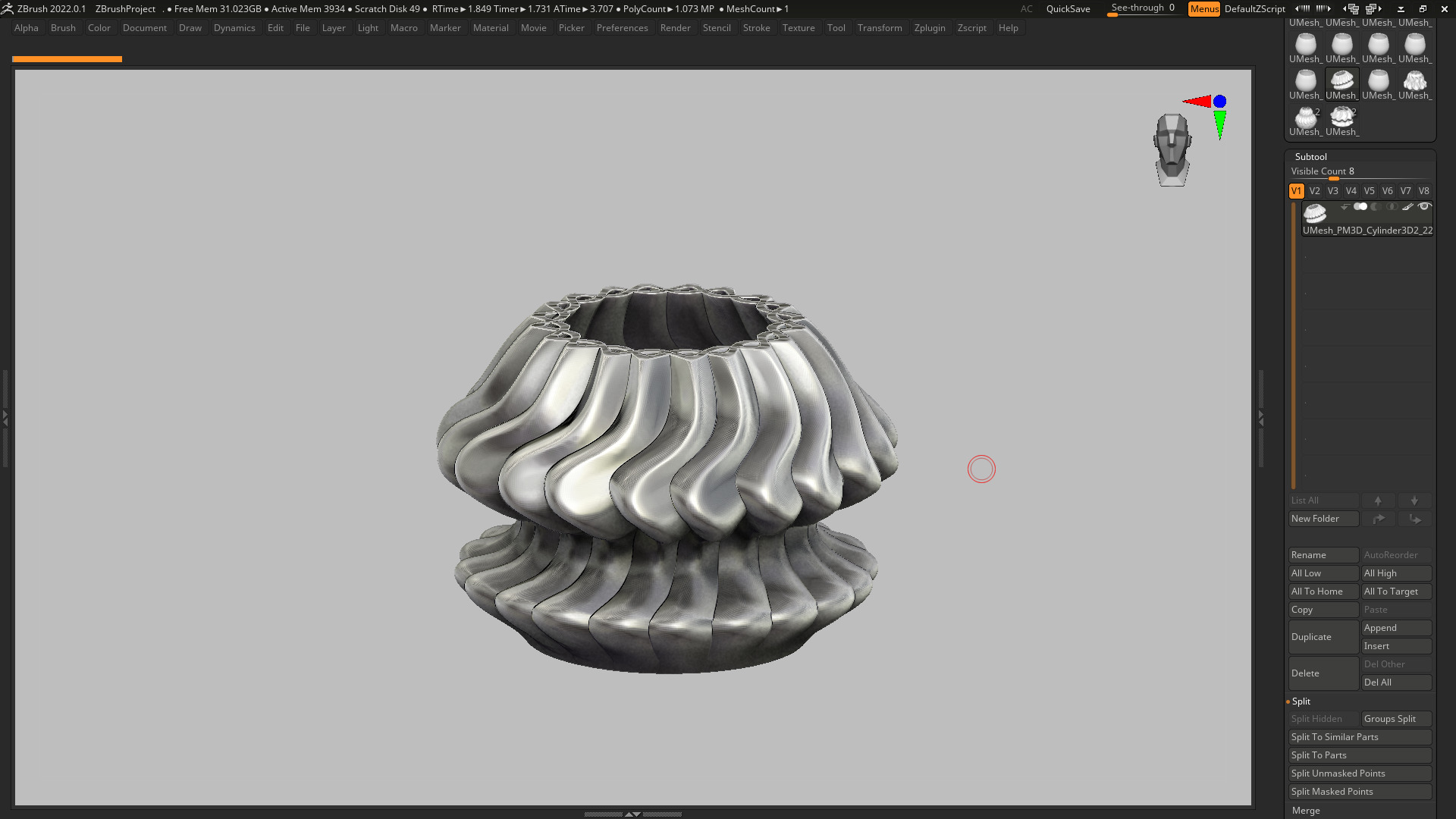1456x819 pixels.
Task: Click the All To Target button
Action: click(1396, 591)
